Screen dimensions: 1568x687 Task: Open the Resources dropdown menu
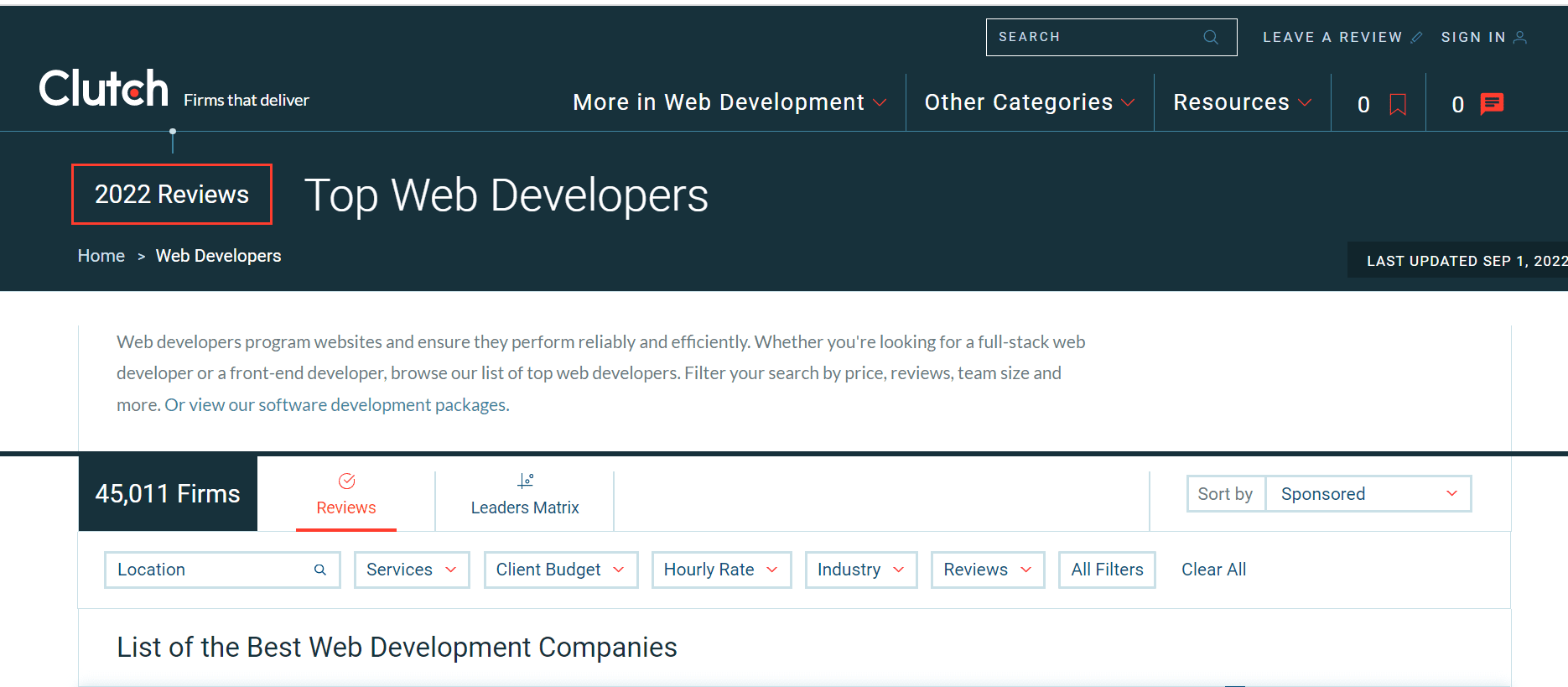(1241, 102)
